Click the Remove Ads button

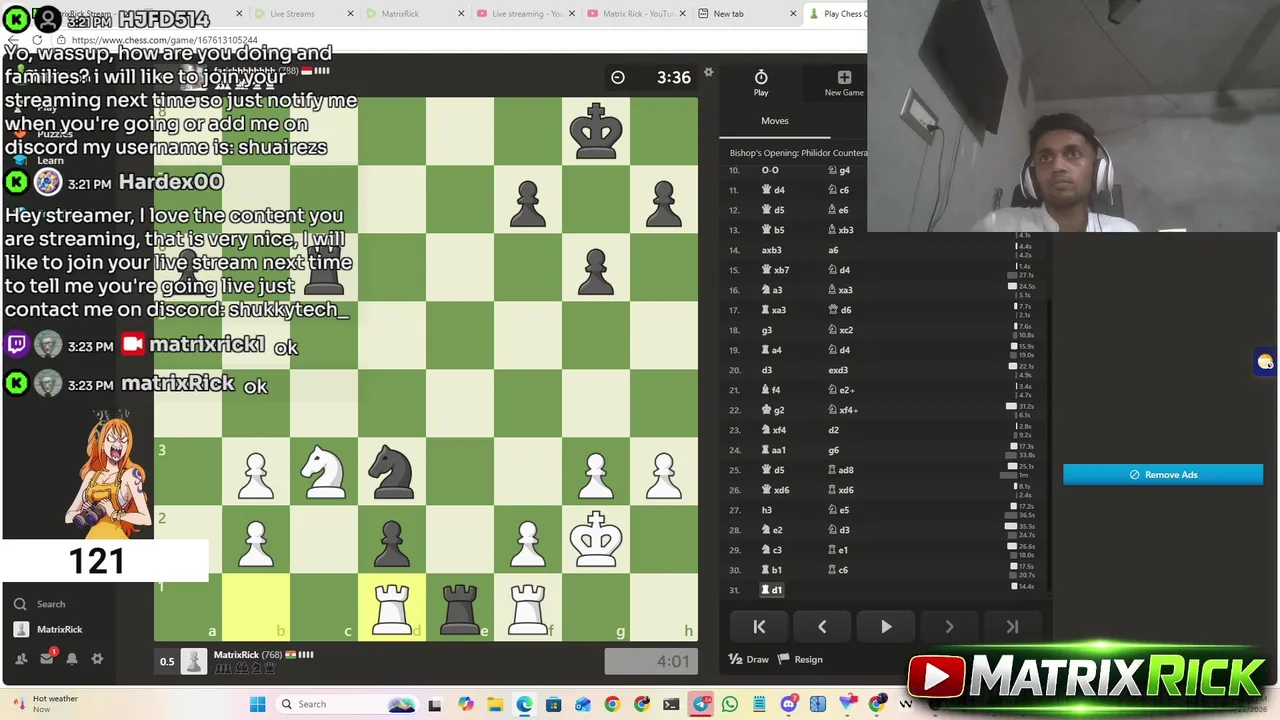pyautogui.click(x=1163, y=475)
